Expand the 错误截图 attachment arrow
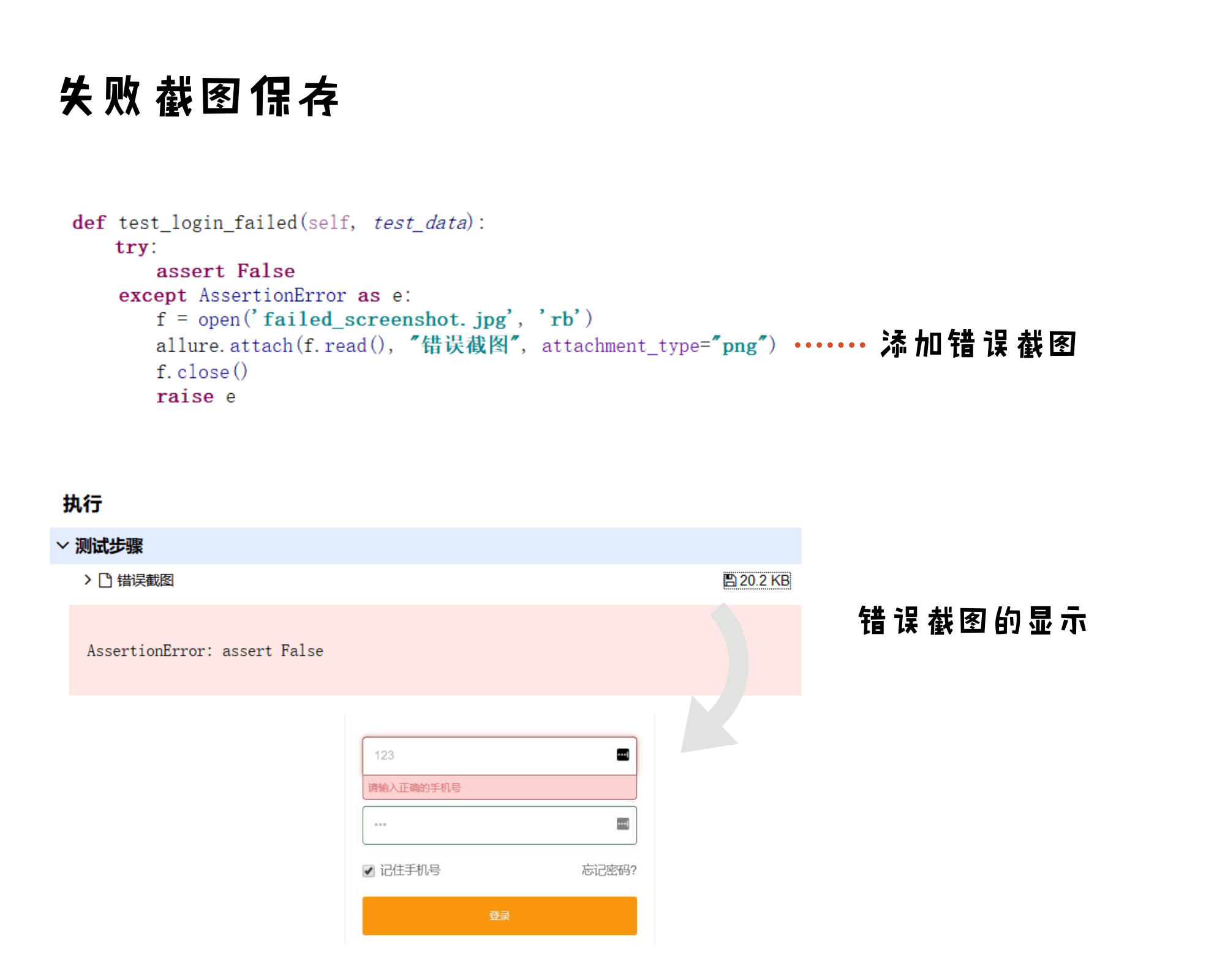 click(x=88, y=579)
